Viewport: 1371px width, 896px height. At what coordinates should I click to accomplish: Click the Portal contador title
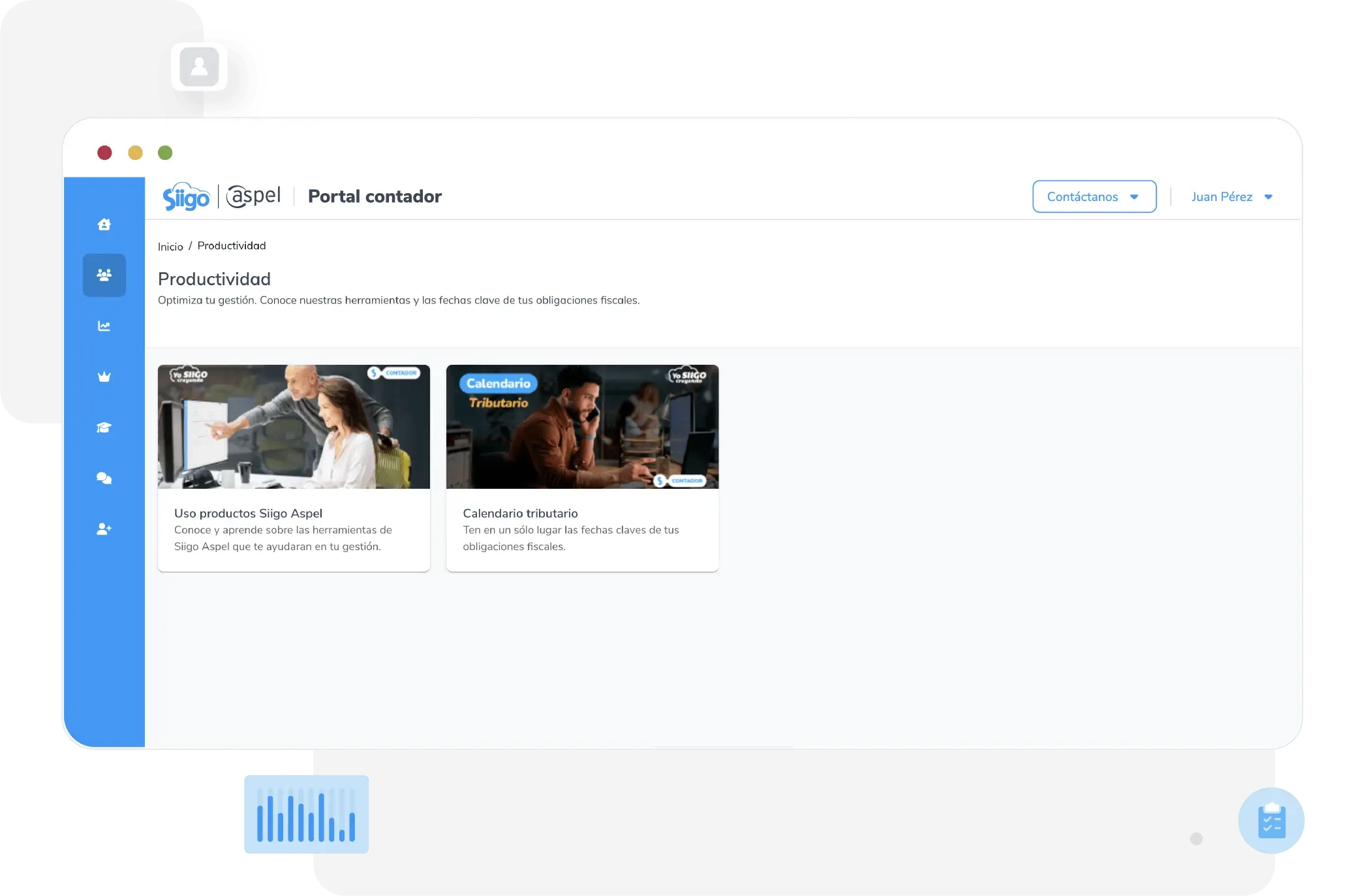point(375,196)
